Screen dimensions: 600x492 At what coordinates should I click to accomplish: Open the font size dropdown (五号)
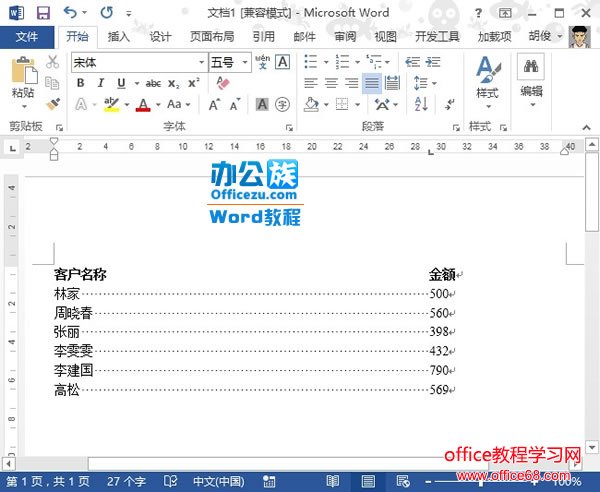coord(245,62)
